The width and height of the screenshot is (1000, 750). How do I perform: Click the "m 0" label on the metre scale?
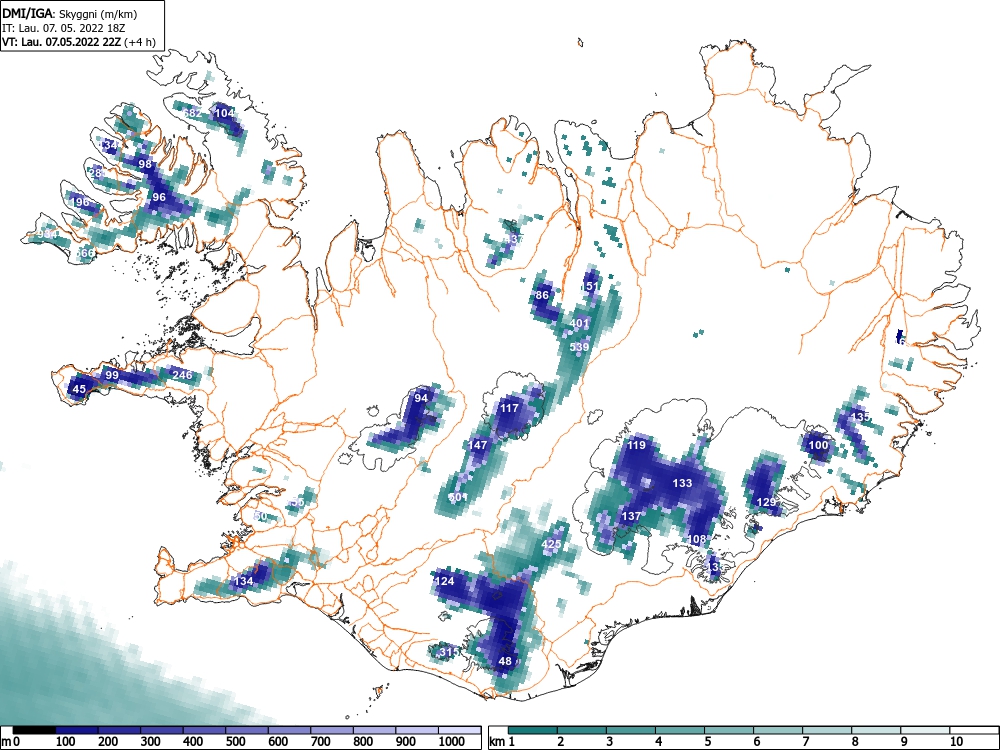pyautogui.click(x=11, y=742)
